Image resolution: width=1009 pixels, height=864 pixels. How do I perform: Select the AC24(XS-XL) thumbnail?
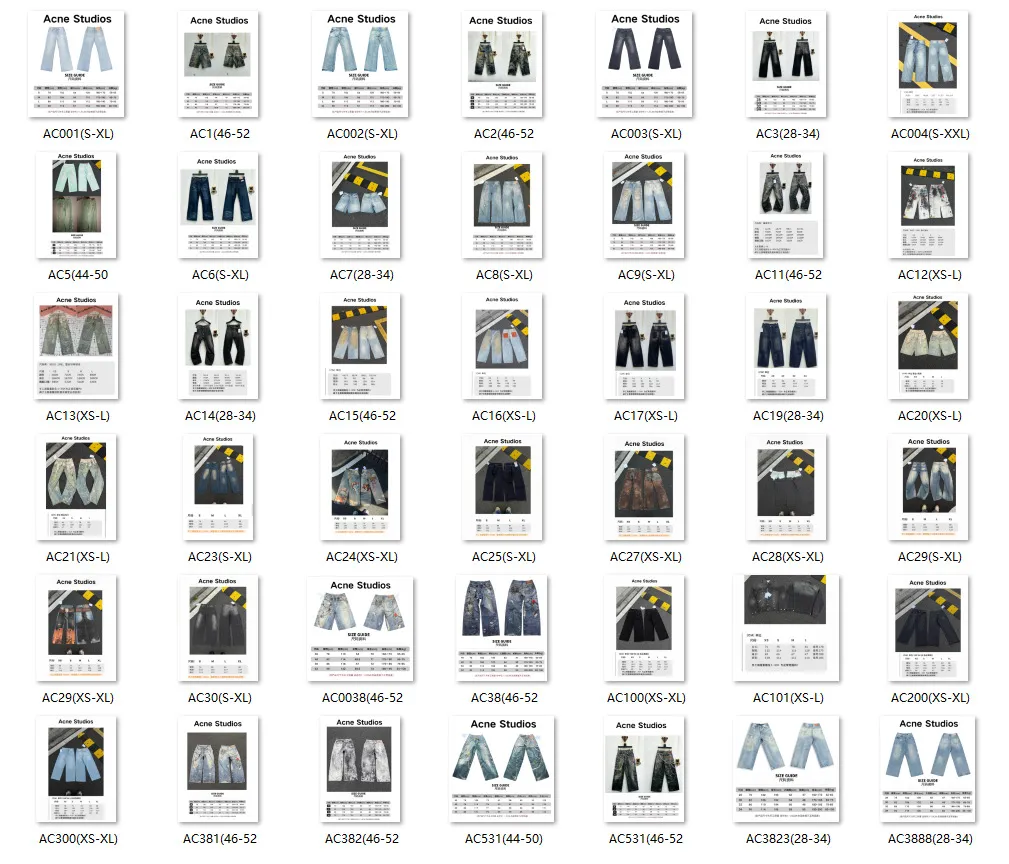pos(360,487)
